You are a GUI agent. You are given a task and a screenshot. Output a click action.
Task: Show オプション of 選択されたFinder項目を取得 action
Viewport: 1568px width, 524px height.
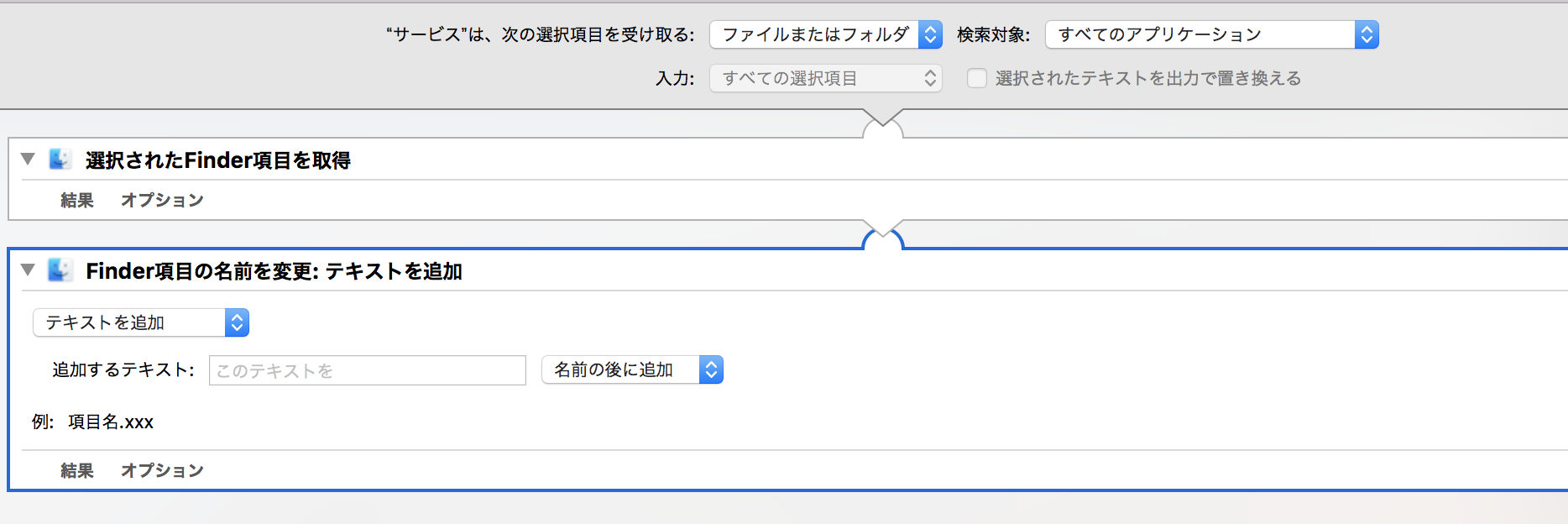click(162, 200)
